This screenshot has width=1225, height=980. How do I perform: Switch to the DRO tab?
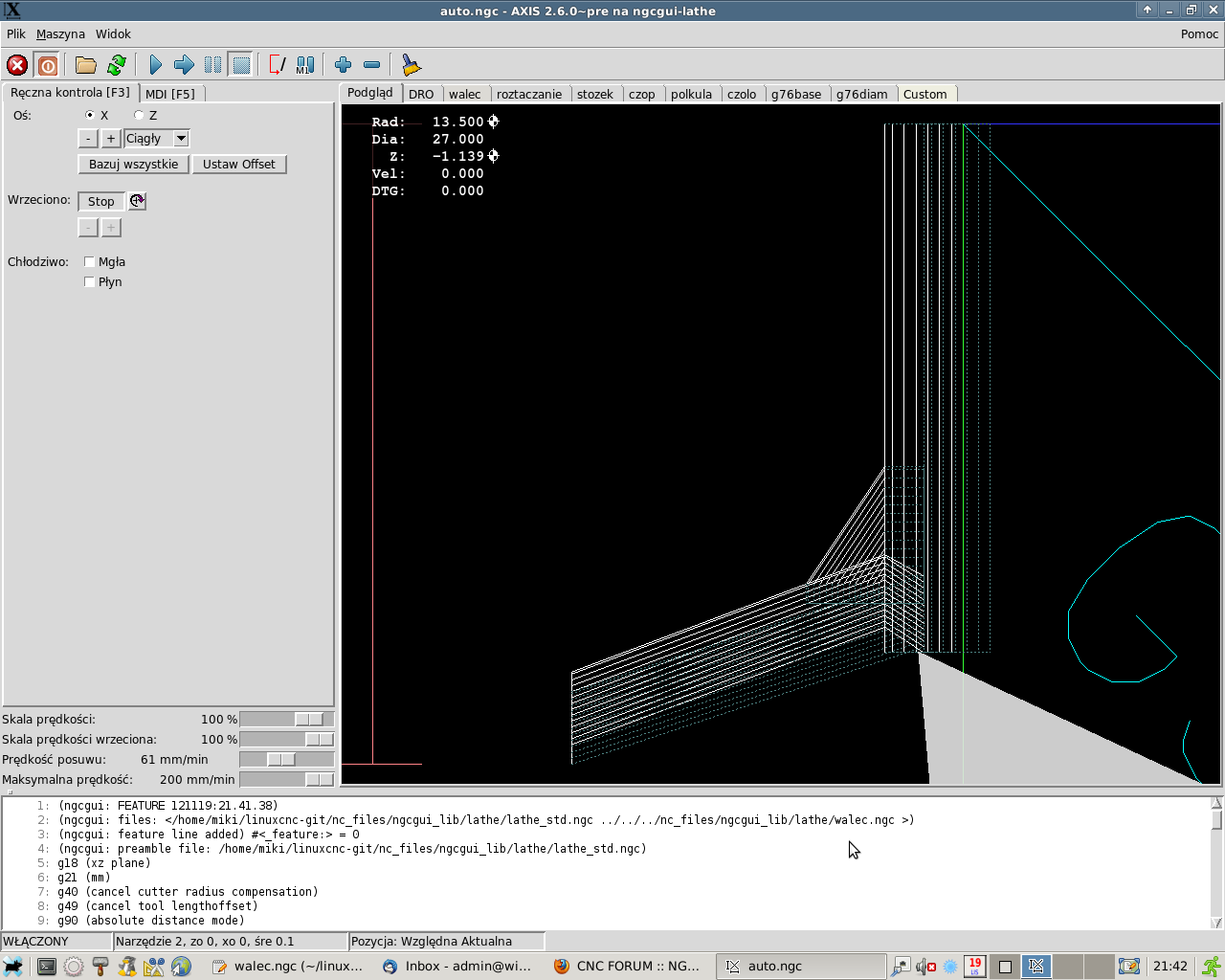coord(421,94)
